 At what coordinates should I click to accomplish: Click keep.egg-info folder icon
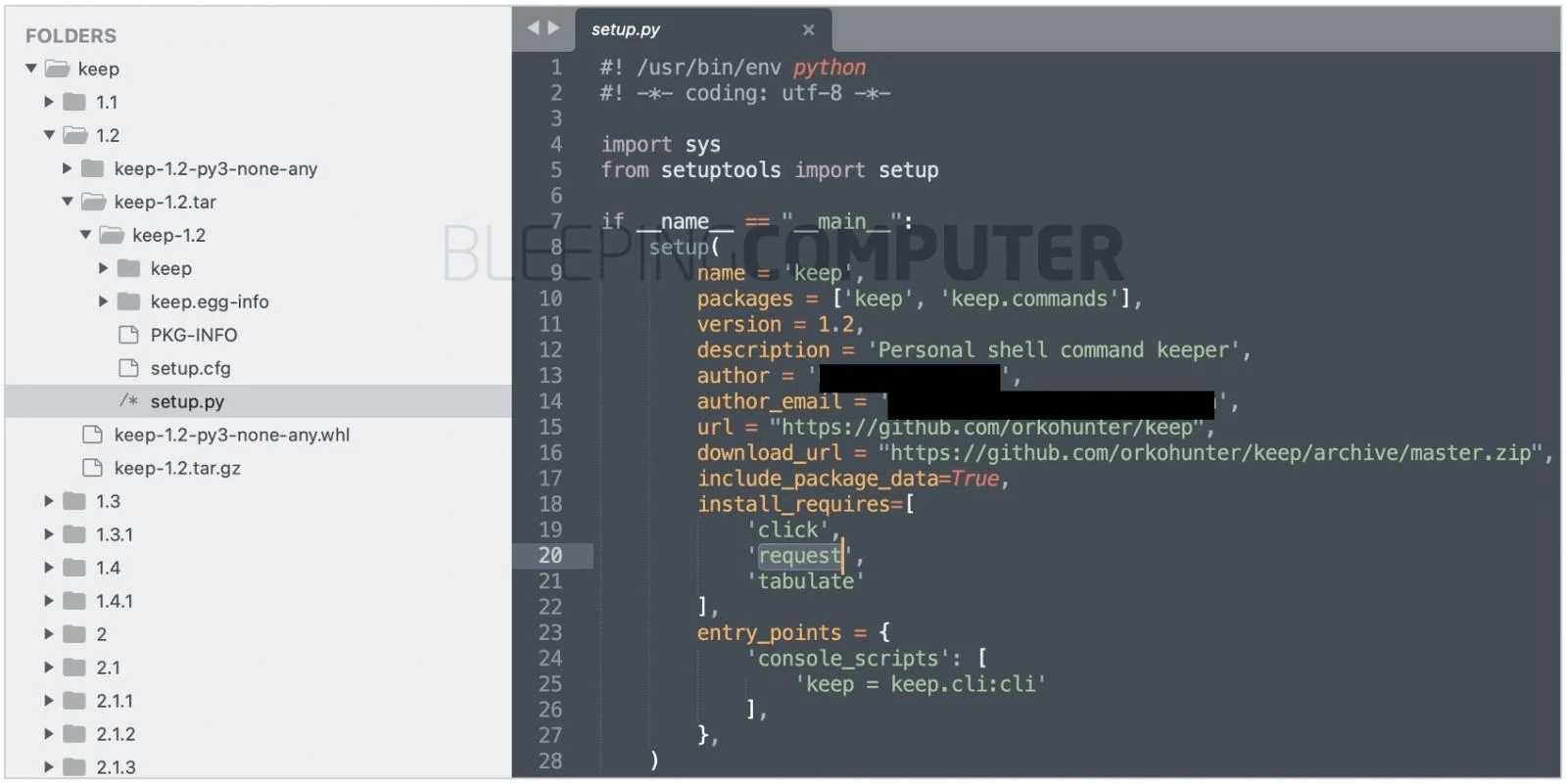pyautogui.click(x=129, y=301)
